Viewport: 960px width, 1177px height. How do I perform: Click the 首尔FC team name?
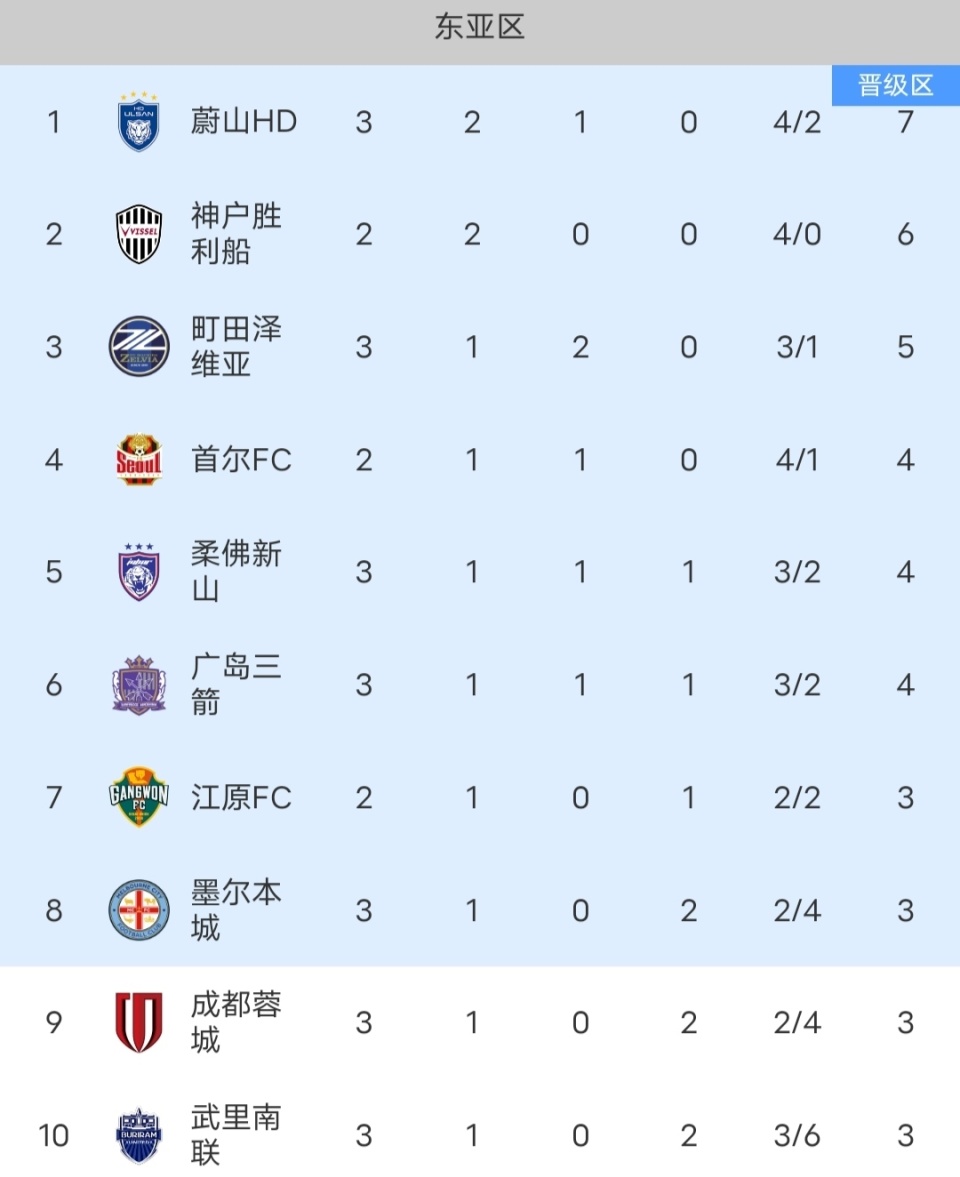(x=241, y=460)
